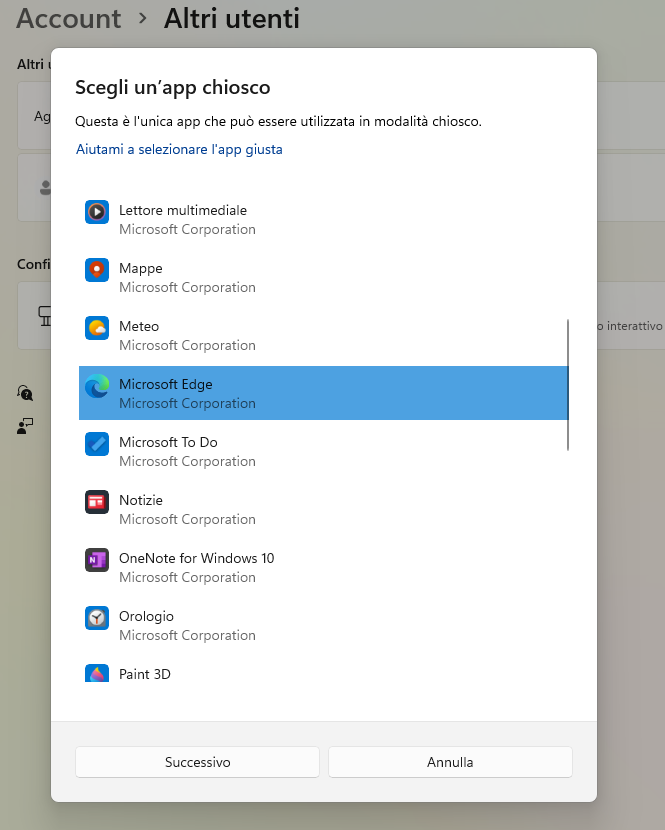
Task: Go back to Account in the breadcrumb
Action: (x=69, y=18)
